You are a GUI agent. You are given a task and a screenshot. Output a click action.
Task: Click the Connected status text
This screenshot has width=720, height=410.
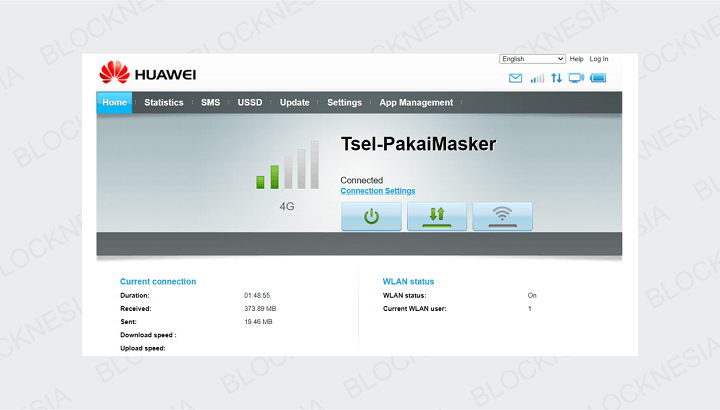tap(362, 180)
